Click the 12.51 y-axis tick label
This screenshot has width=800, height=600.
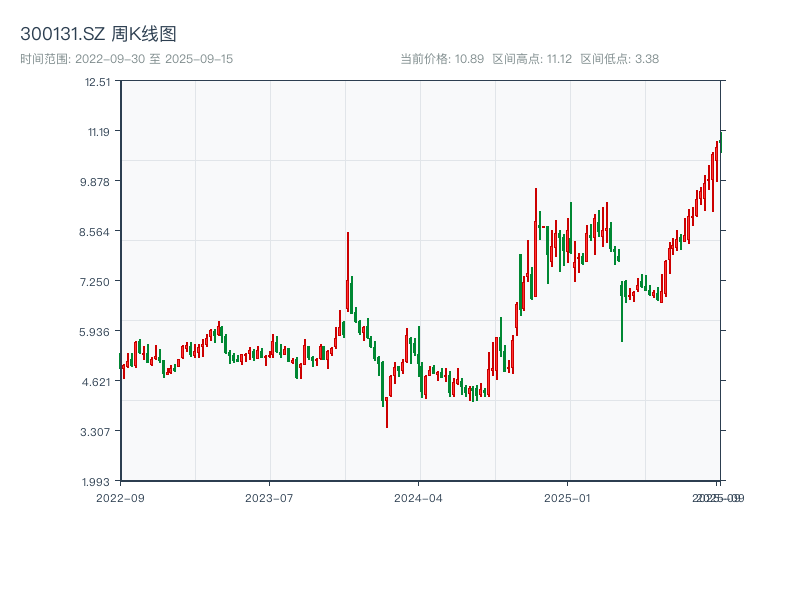click(x=97, y=81)
